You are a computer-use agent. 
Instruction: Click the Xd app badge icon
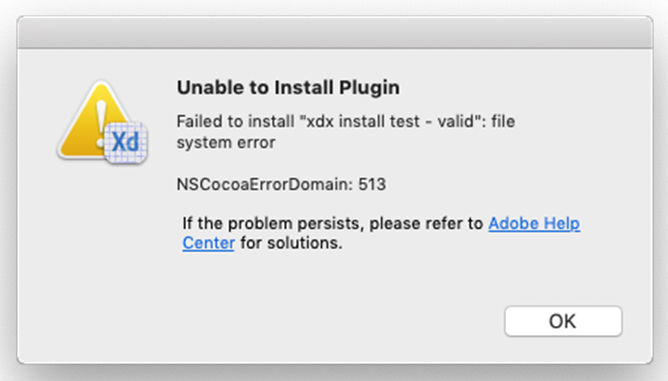[x=126, y=142]
